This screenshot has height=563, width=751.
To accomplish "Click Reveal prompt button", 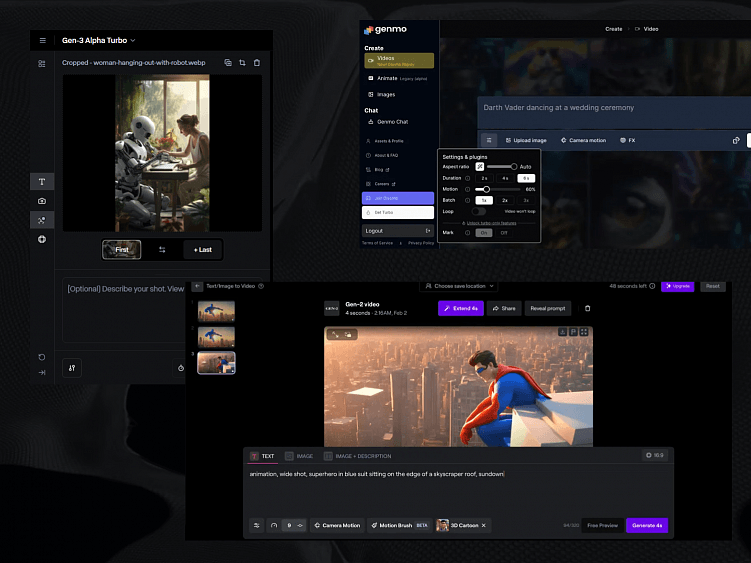I will [548, 309].
